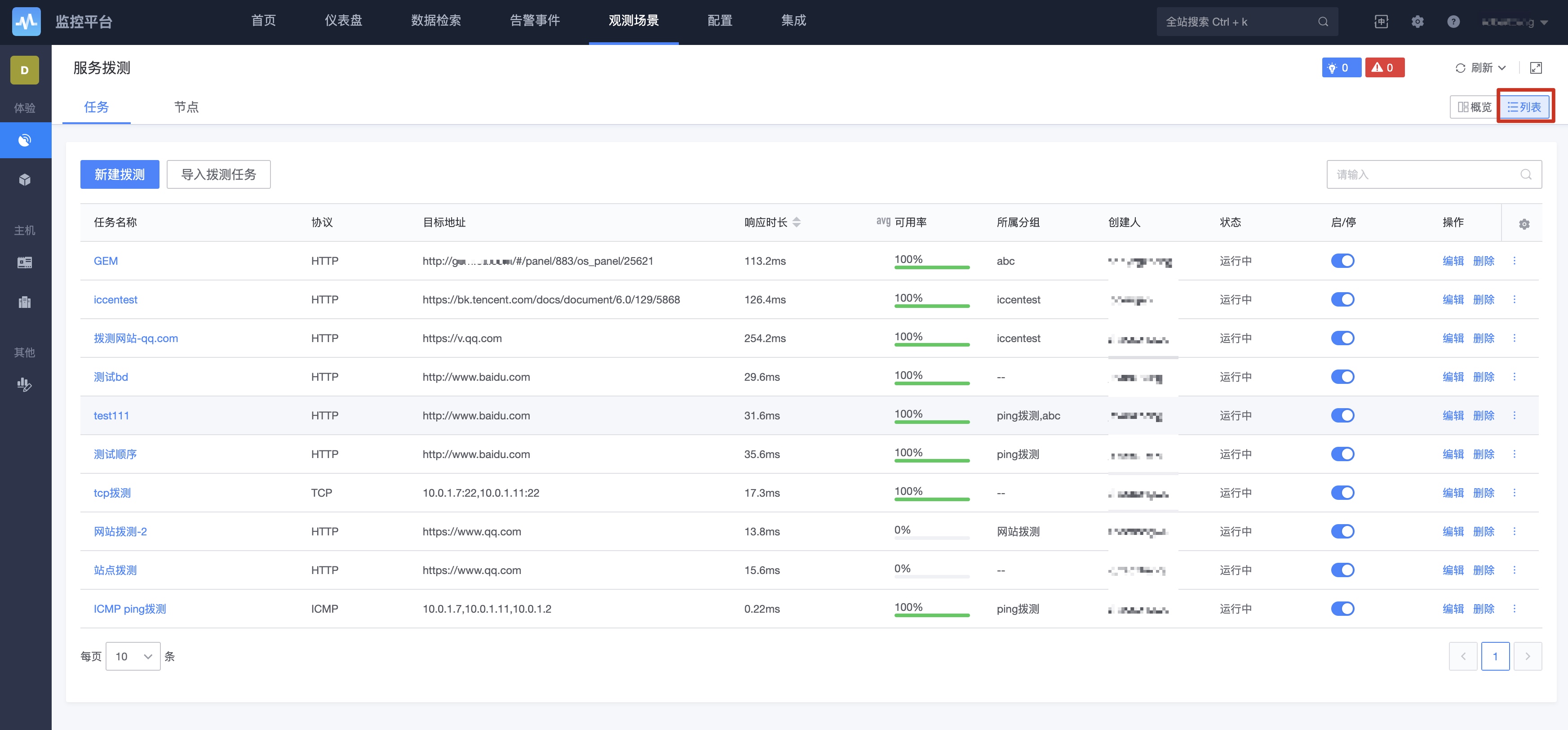
Task: Open the user account dropdown menu
Action: coord(1515,22)
